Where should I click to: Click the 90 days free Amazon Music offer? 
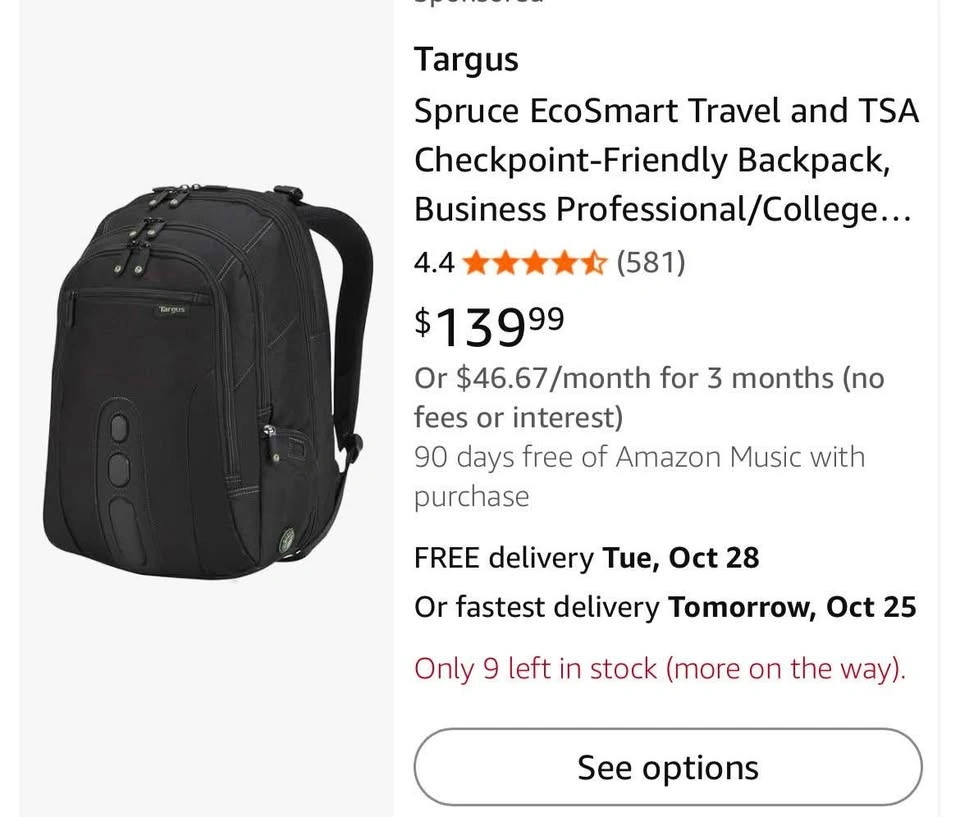point(639,458)
